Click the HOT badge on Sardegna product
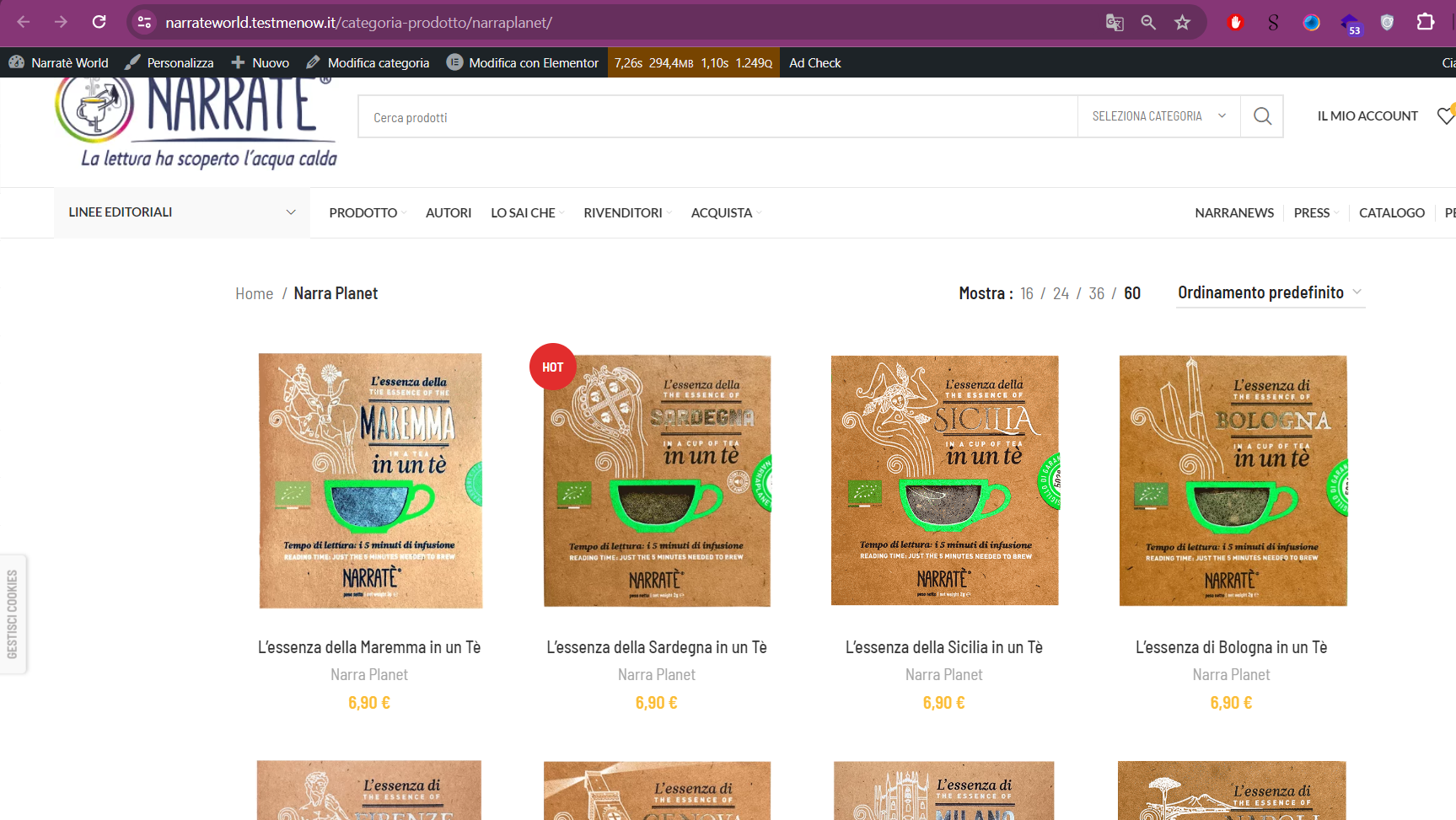This screenshot has height=820, width=1456. point(552,367)
